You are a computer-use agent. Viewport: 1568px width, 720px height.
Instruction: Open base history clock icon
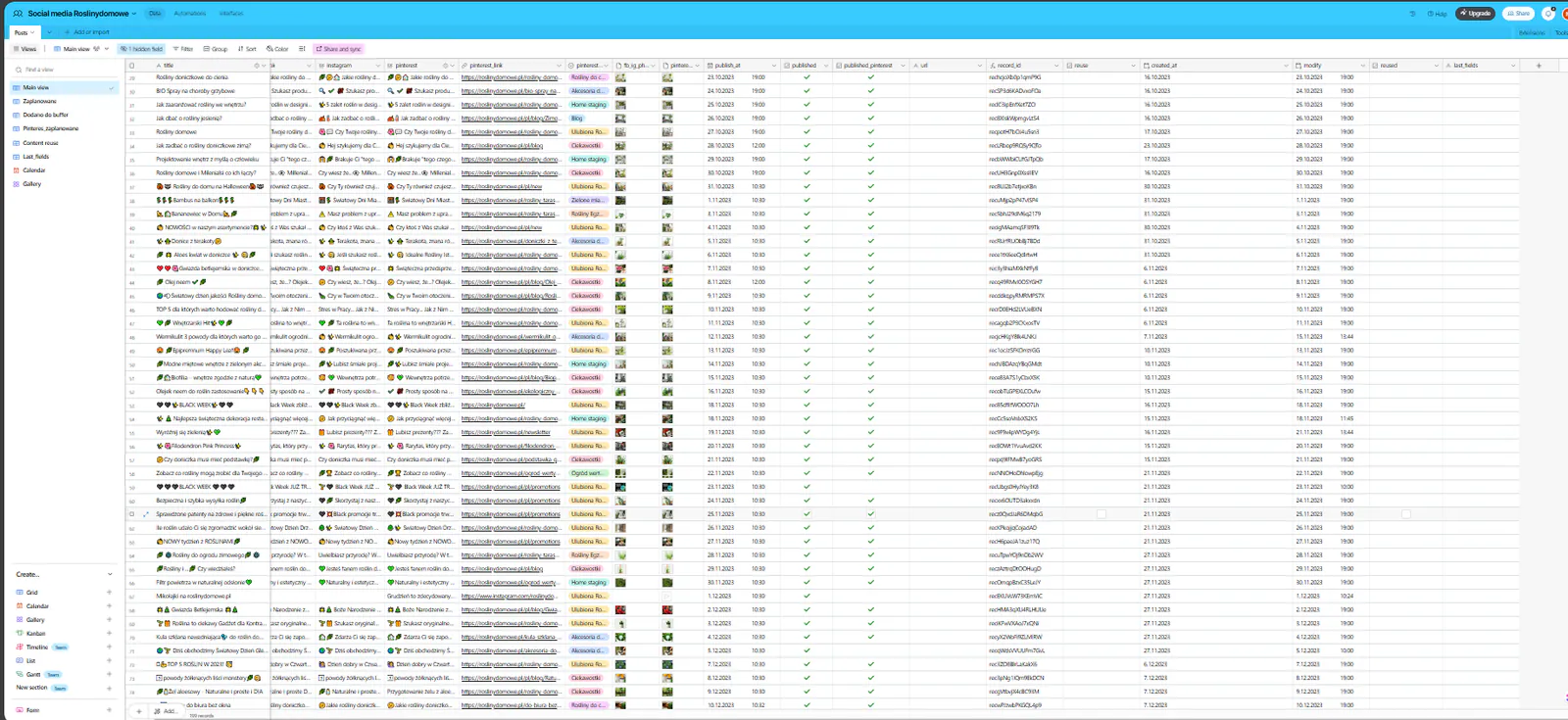click(x=1412, y=14)
